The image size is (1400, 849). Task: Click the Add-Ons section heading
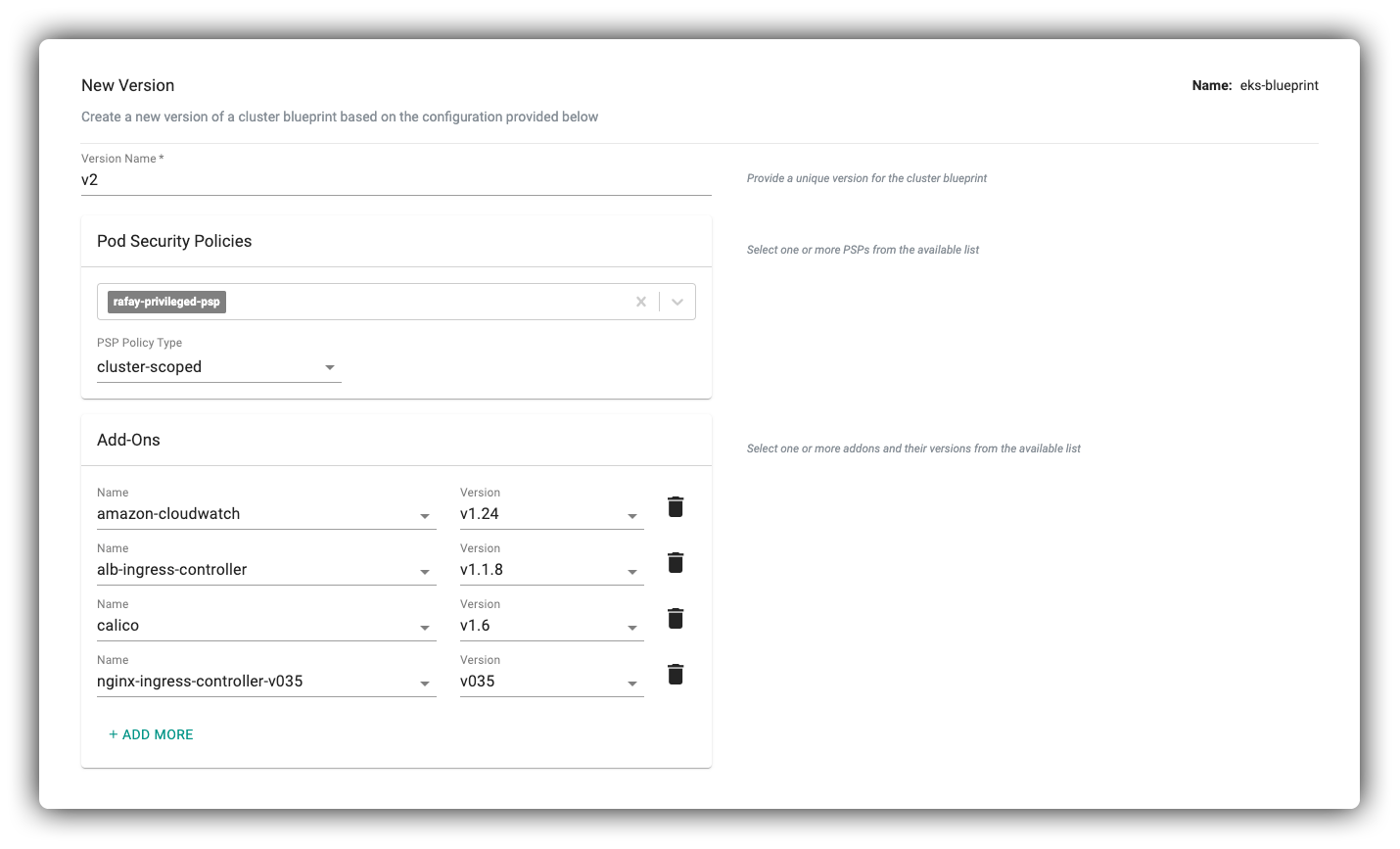[x=128, y=440]
